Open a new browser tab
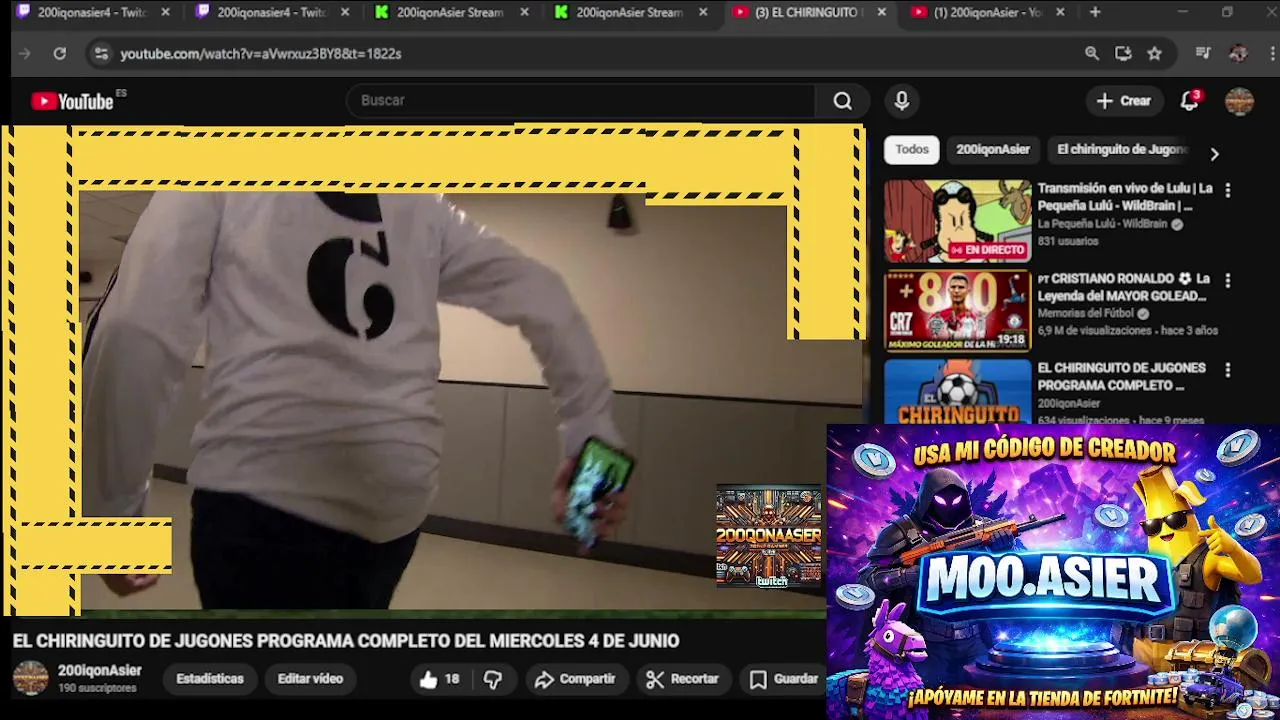This screenshot has width=1280, height=720. click(x=1095, y=12)
